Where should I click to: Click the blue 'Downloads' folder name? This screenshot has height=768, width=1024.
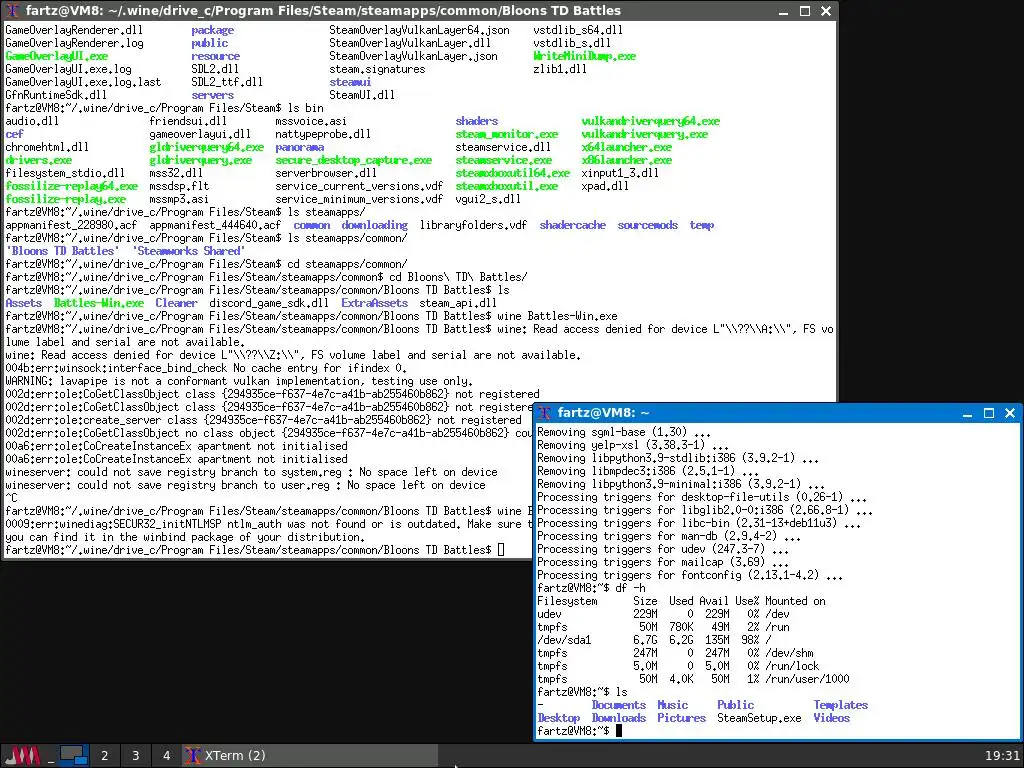pos(618,718)
